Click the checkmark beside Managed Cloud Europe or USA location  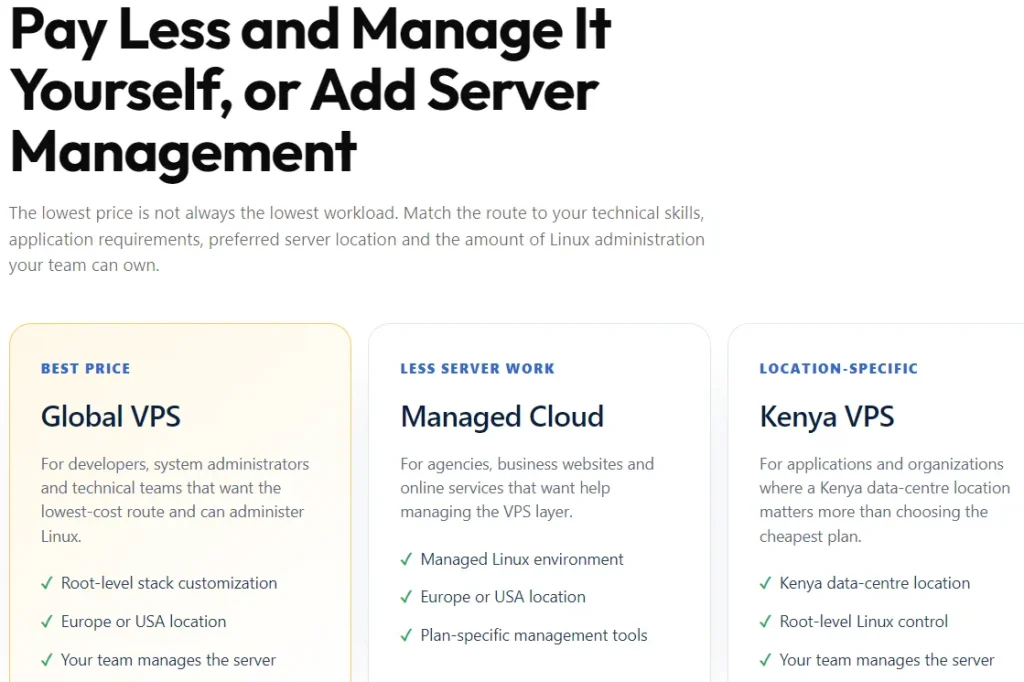[406, 597]
